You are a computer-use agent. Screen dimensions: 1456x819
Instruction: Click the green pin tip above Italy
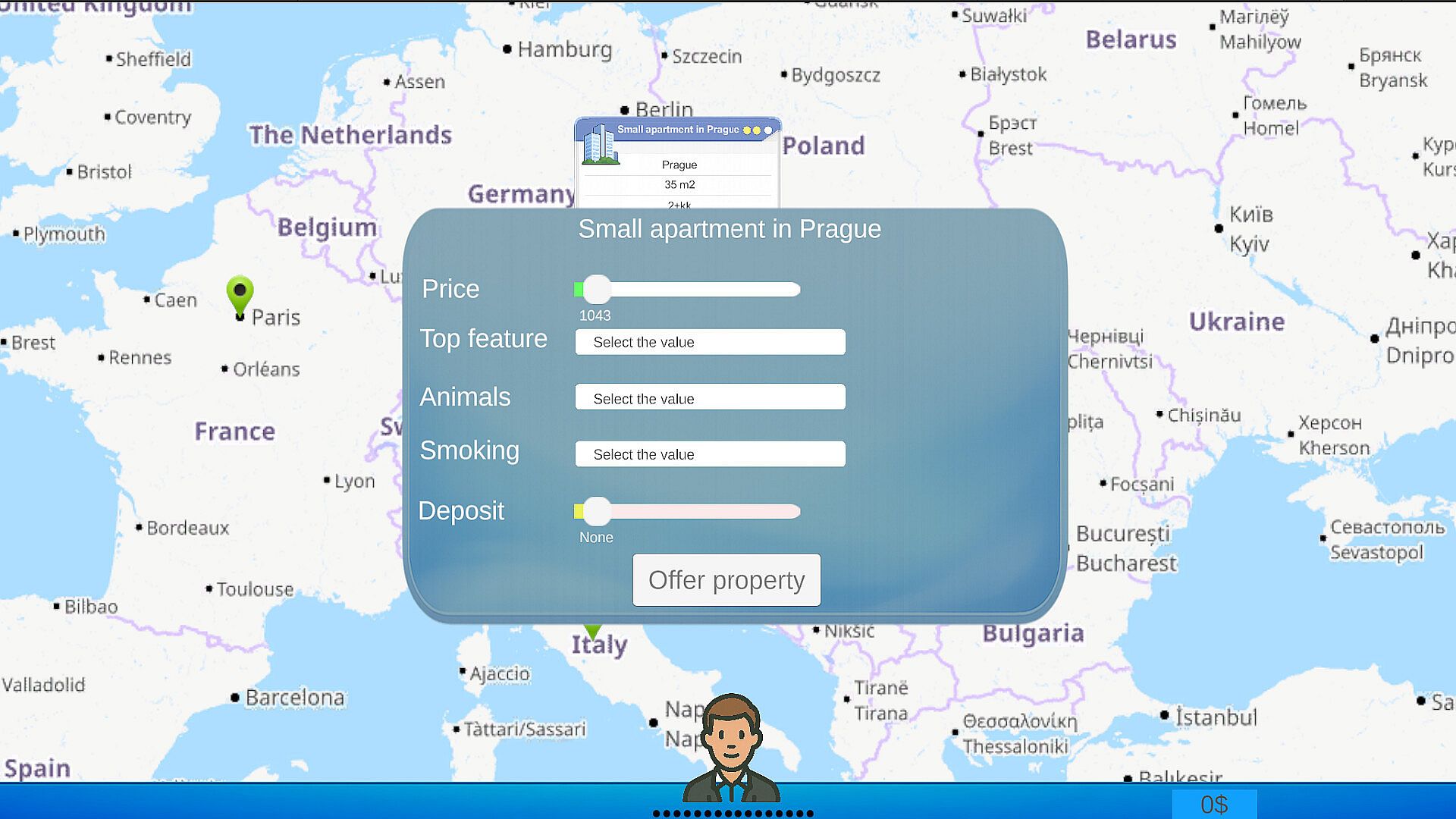pos(593,631)
